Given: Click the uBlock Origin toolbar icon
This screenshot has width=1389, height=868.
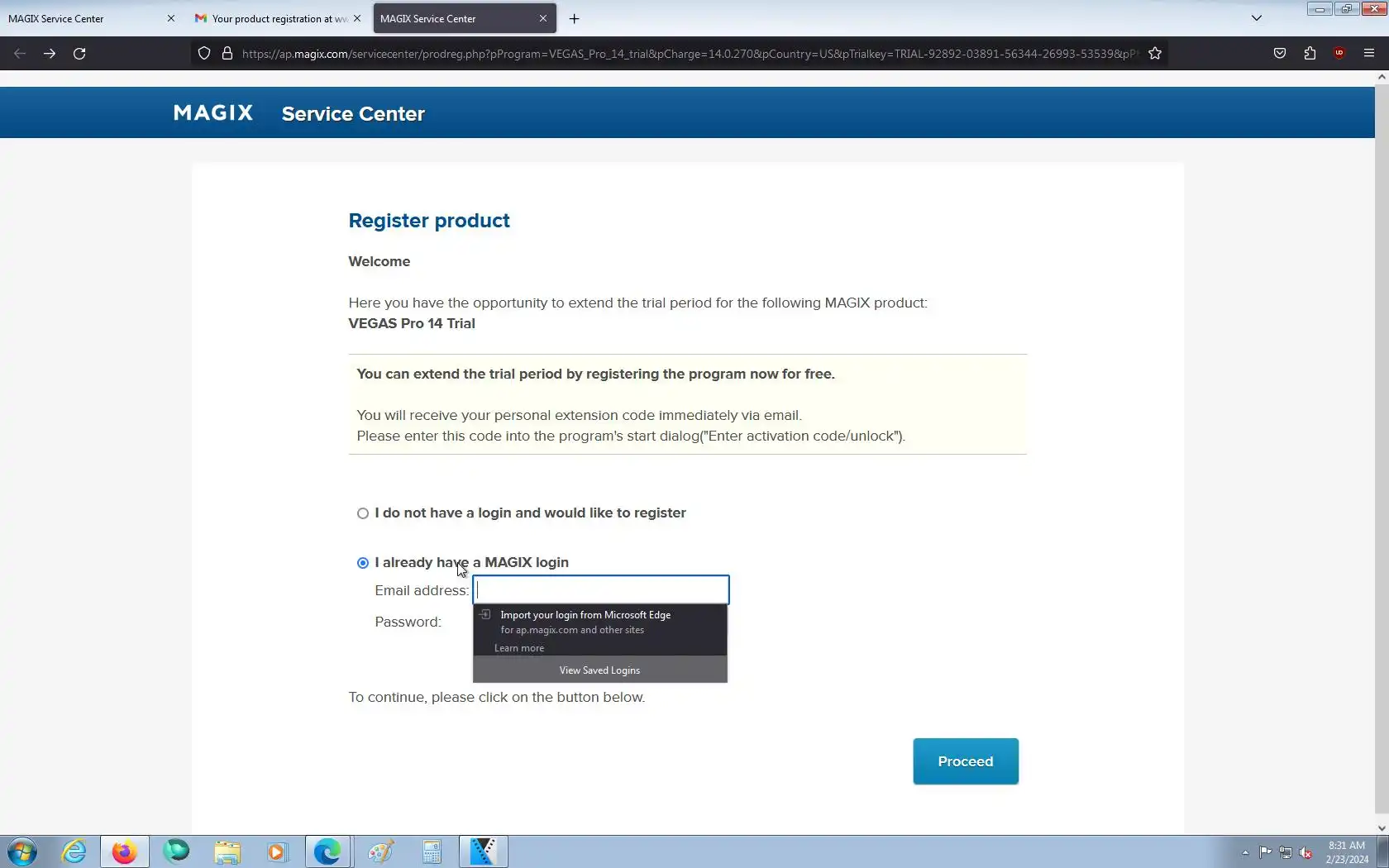Looking at the screenshot, I should 1339,54.
